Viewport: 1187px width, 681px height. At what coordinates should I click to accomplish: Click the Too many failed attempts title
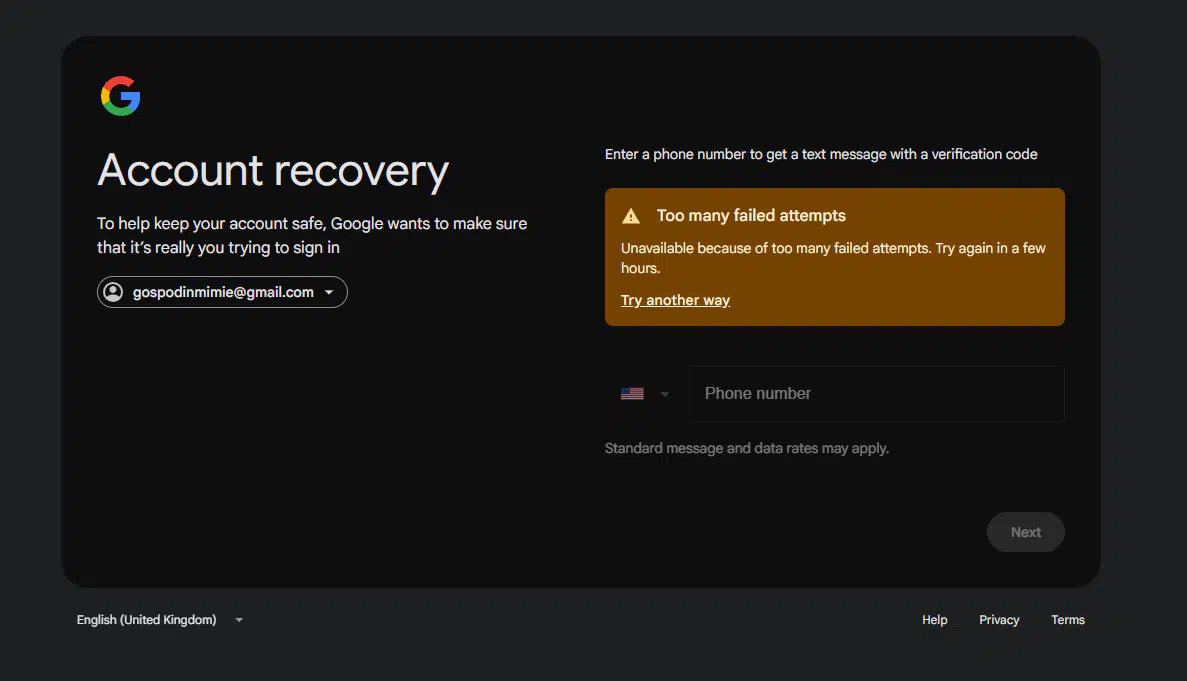point(751,216)
